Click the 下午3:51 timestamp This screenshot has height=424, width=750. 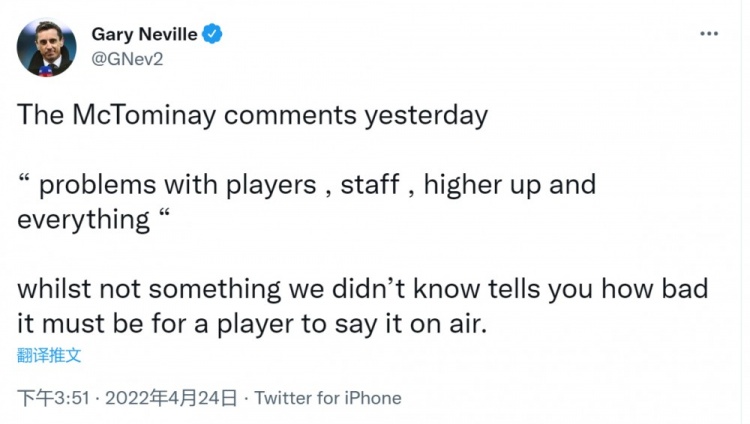tap(50, 398)
